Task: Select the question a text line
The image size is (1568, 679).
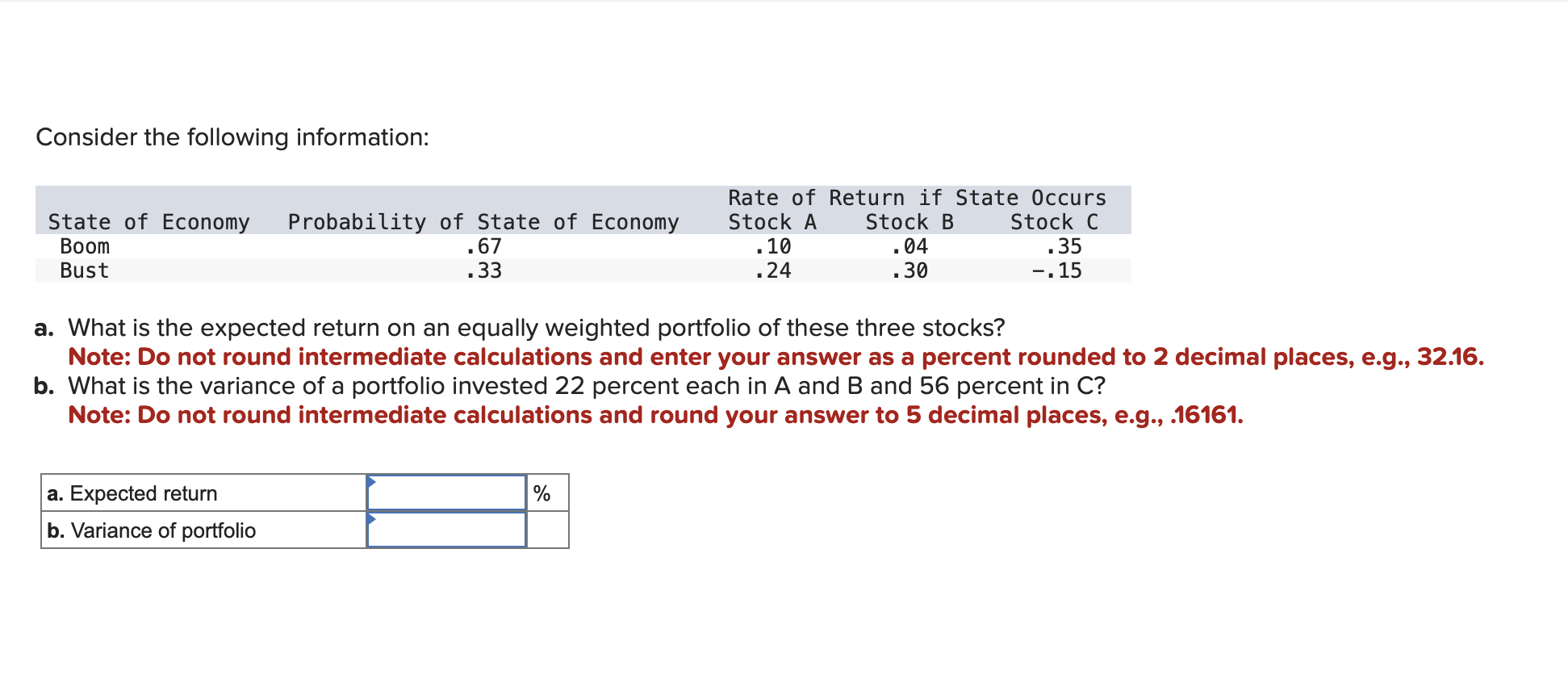Action: pyautogui.click(x=519, y=328)
